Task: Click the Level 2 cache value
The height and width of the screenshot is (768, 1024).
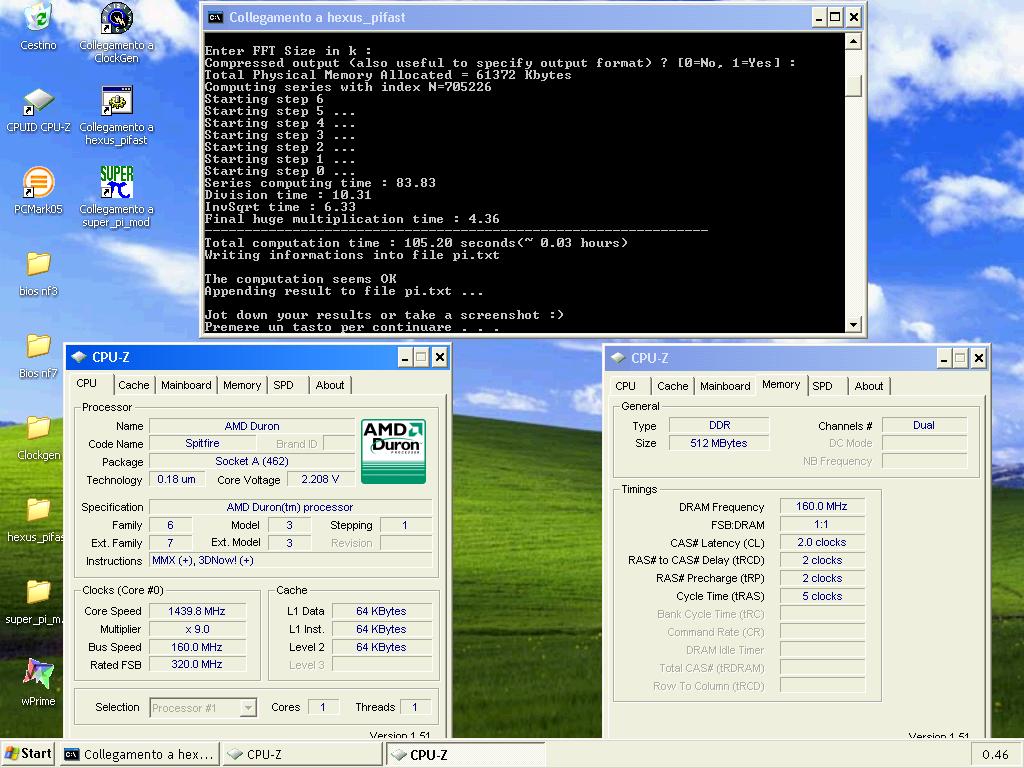Action: [x=381, y=647]
